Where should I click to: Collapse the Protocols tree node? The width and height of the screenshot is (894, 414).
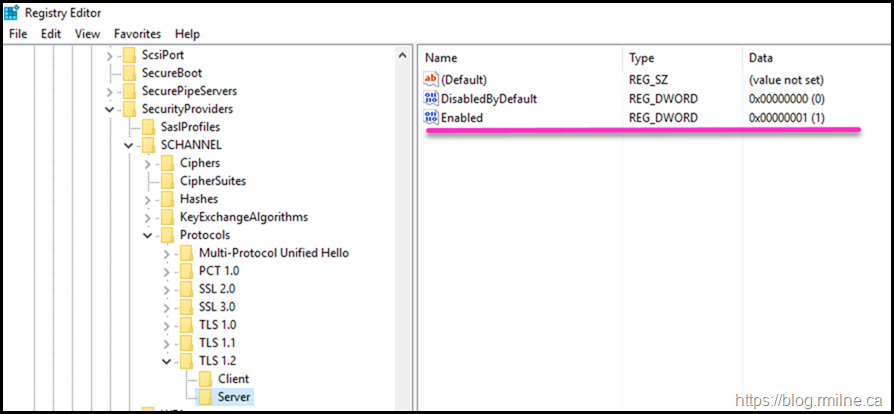(147, 235)
